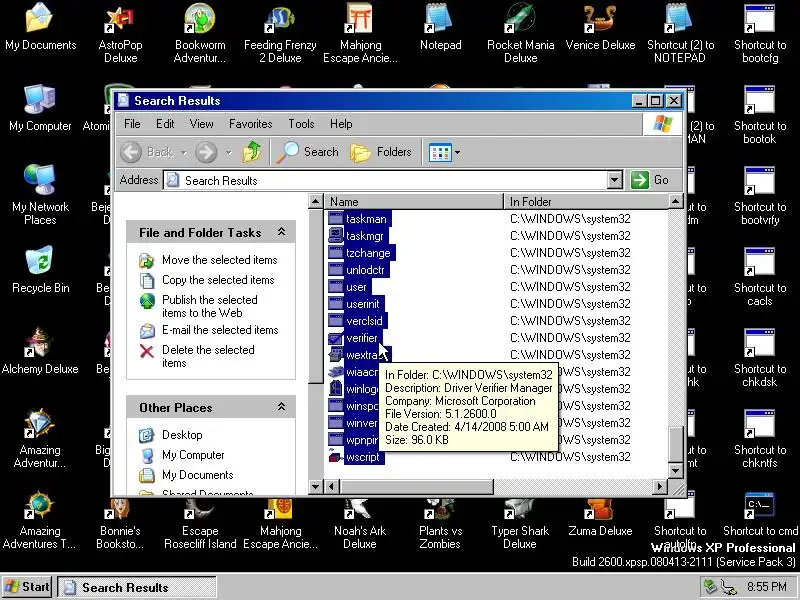Click the Search toolbar button
The image size is (800, 600).
(x=308, y=152)
